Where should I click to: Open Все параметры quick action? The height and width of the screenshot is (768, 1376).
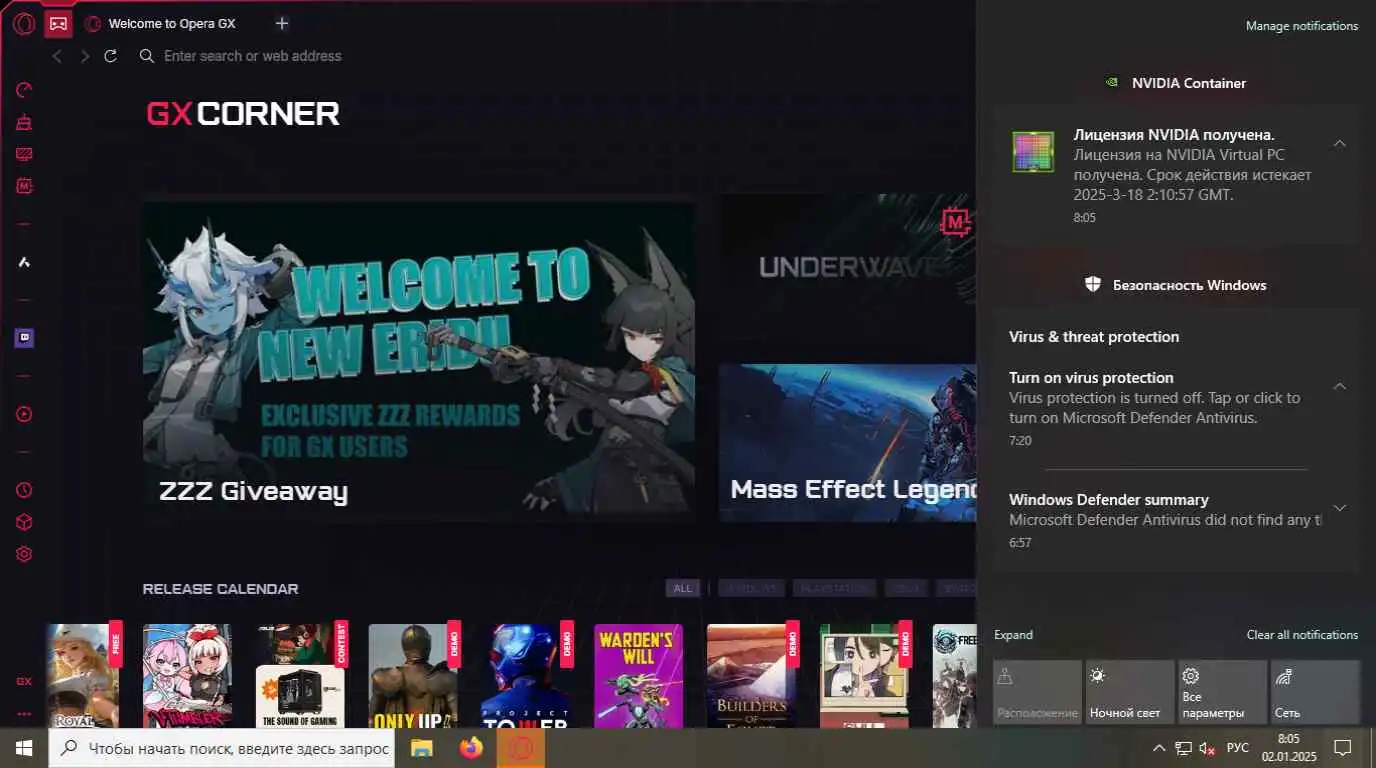coord(1222,692)
